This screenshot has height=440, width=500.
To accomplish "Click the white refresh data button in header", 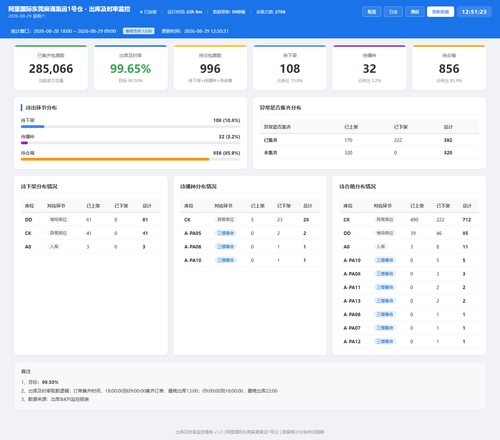I will tap(440, 12).
